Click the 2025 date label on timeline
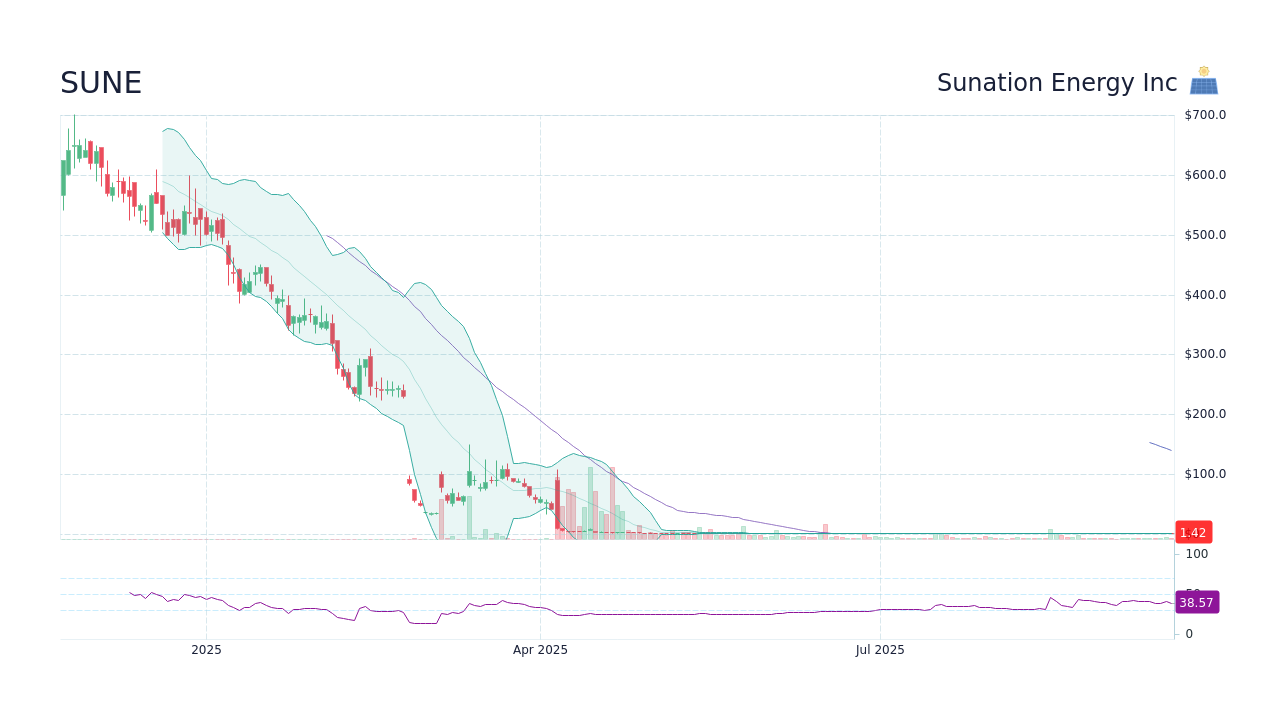This screenshot has width=1280, height=720. coord(206,649)
